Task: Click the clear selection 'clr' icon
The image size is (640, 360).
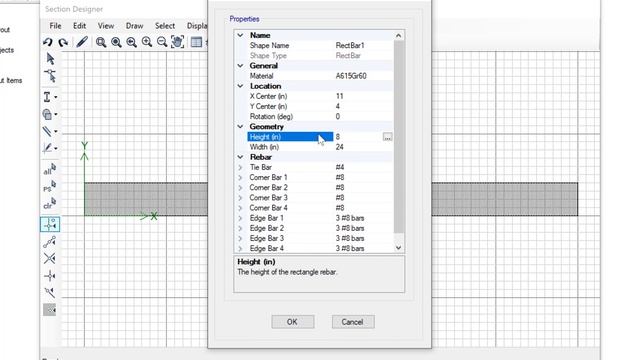Action: tap(49, 204)
